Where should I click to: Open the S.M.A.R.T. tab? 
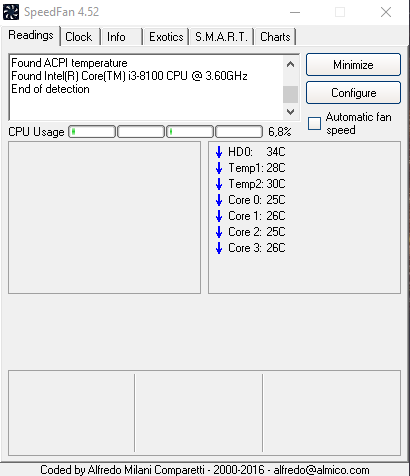[x=221, y=37]
